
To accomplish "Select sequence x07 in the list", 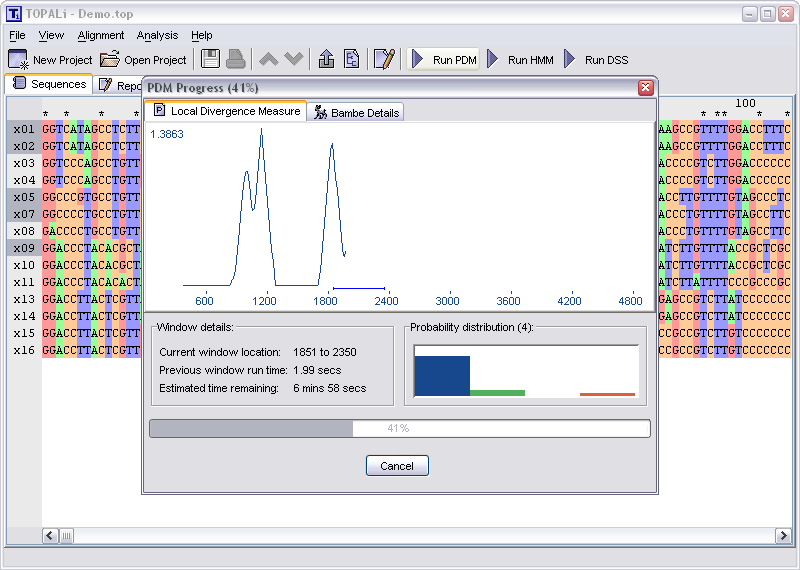I will (x=24, y=214).
